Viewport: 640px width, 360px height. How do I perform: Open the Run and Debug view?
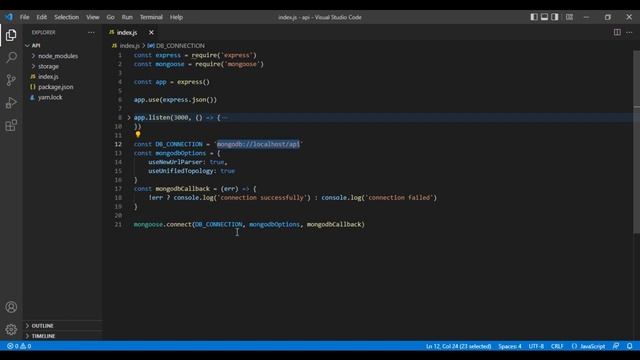[x=11, y=102]
